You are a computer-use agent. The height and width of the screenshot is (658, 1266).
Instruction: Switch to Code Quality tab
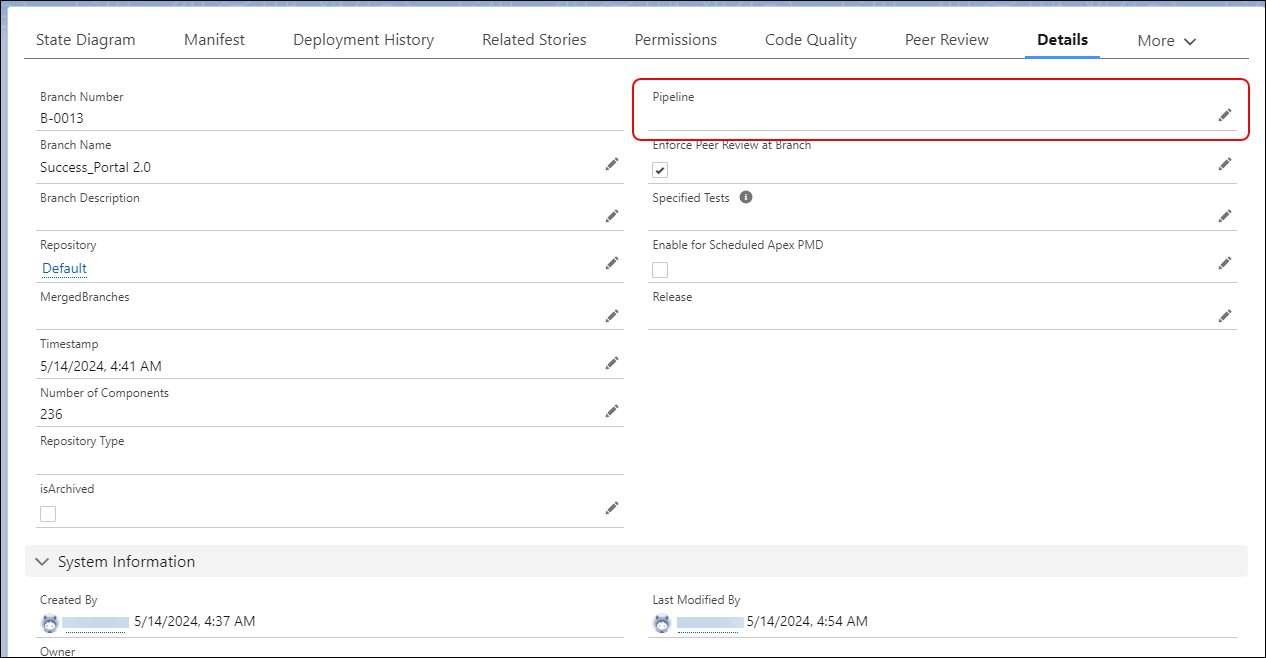811,40
